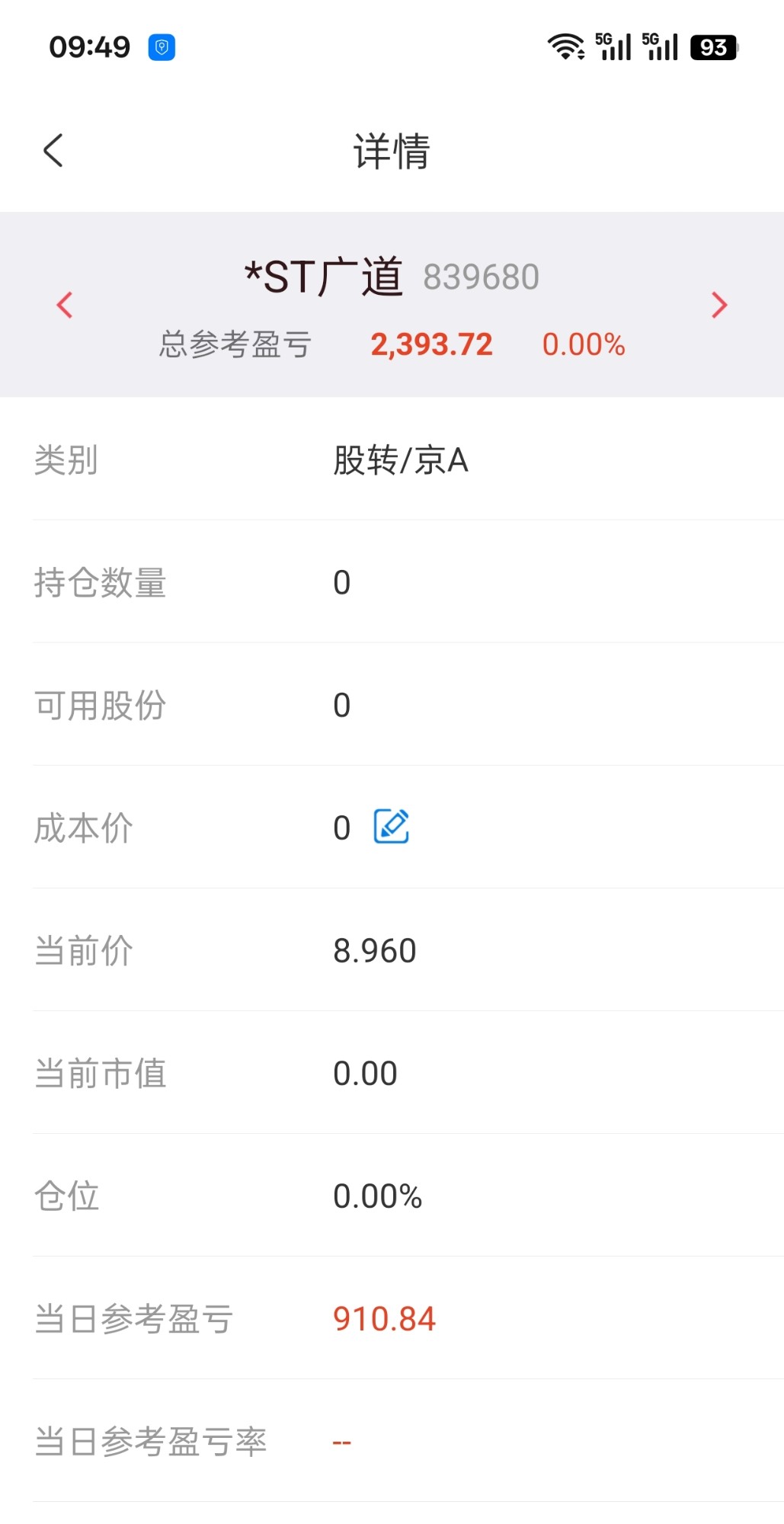Screen dimensions: 784x1524
Task: Tap the stock code 839680
Action: 481,277
